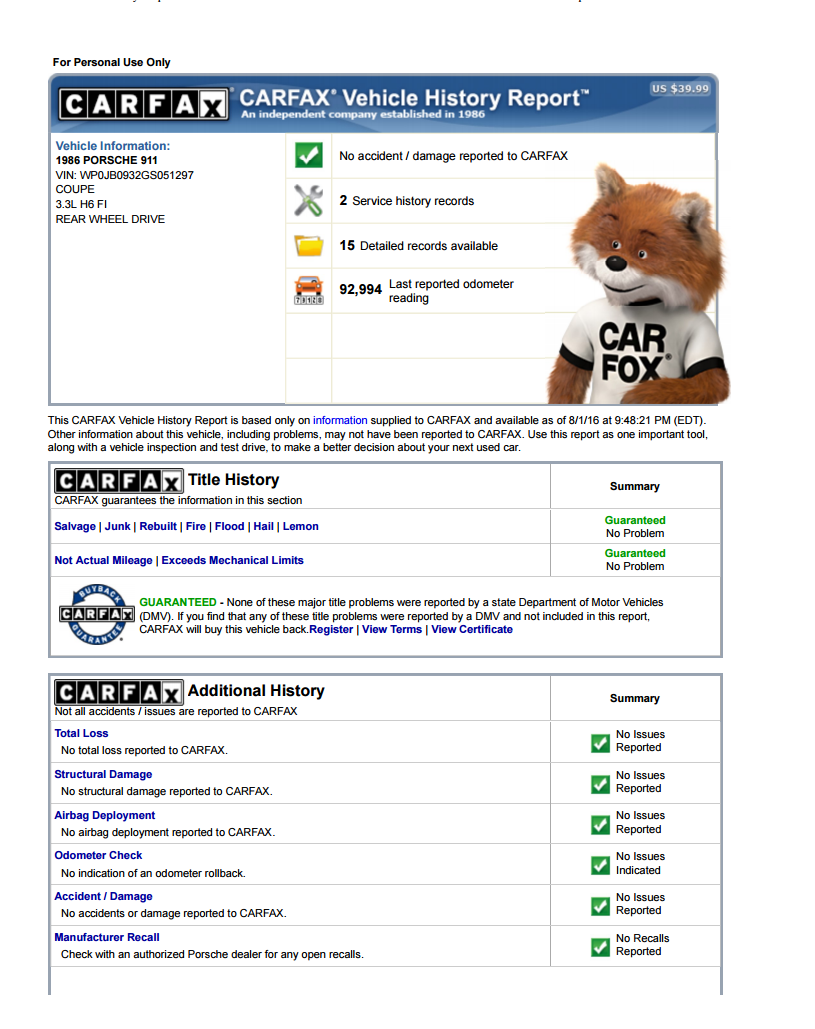Click the CARFAX logo beside Title History

(118, 481)
